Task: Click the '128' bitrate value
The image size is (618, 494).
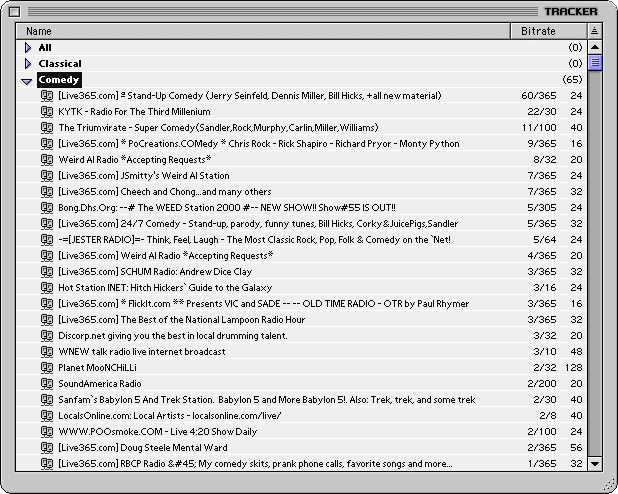Action: coord(573,368)
